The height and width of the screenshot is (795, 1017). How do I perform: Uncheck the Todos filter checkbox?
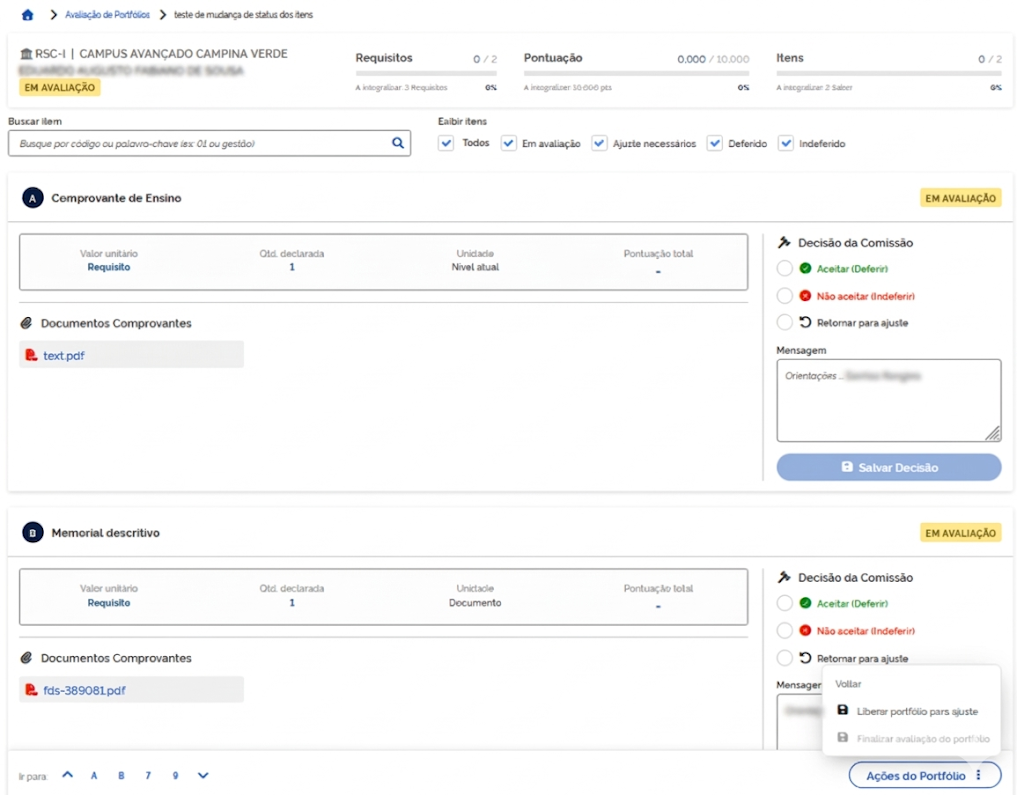pos(446,143)
